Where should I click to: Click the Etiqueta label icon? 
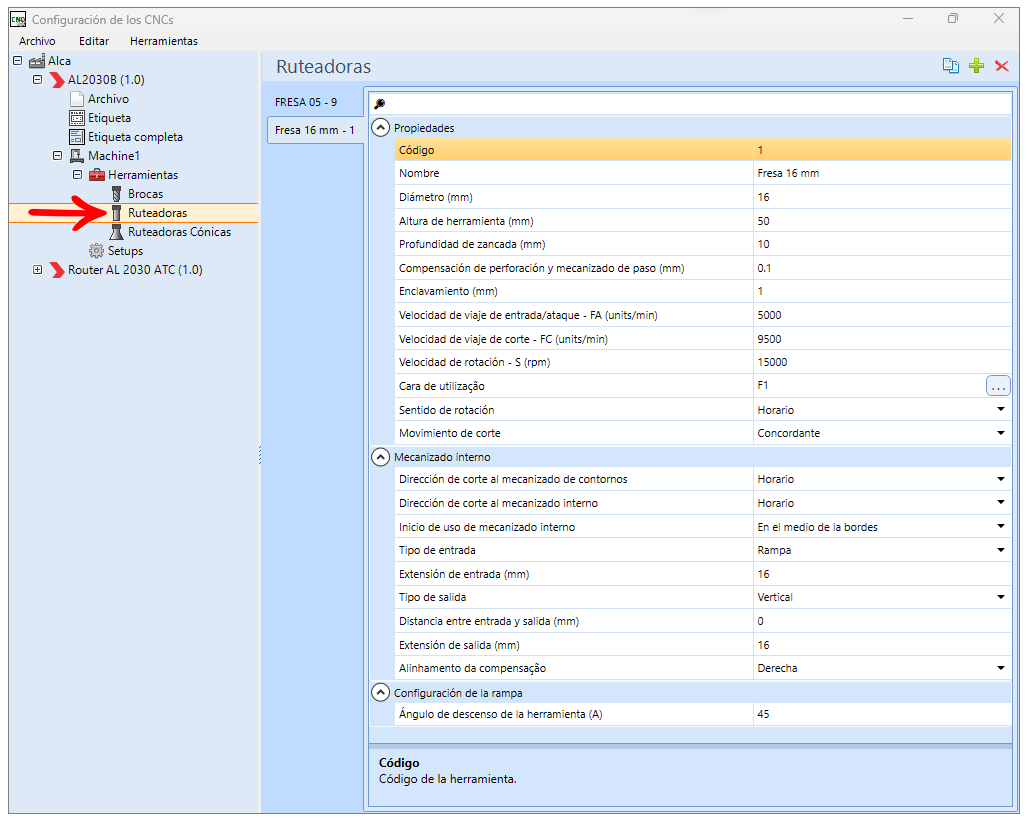pos(77,118)
